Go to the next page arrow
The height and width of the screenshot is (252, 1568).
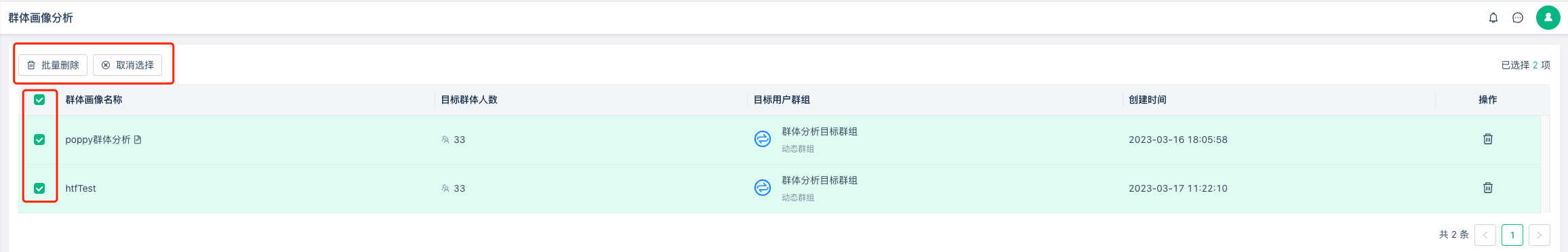[1540, 235]
